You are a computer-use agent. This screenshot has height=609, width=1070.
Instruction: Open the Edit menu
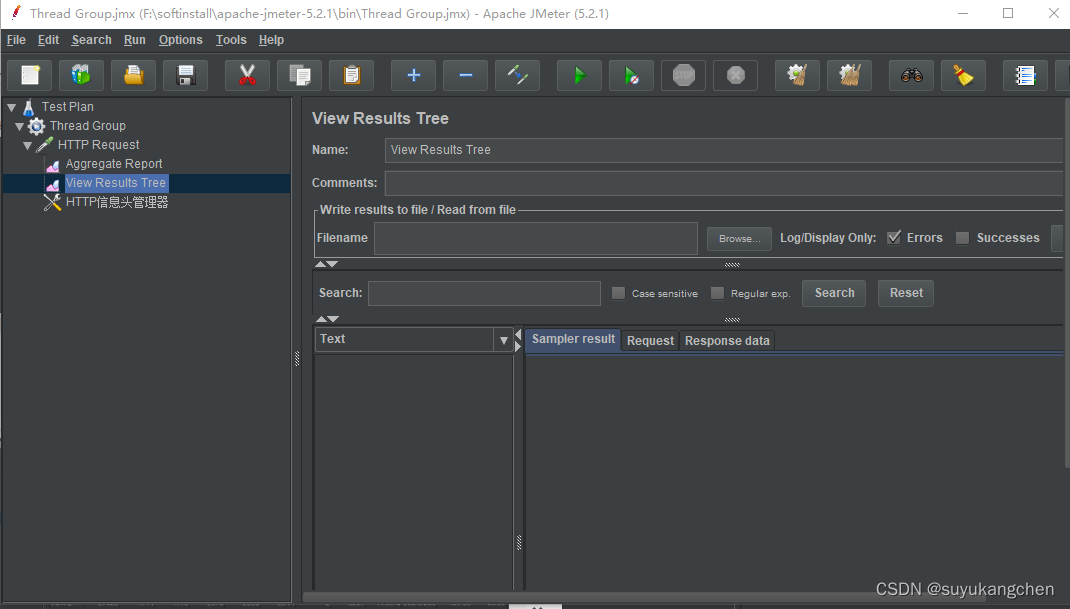pos(48,40)
